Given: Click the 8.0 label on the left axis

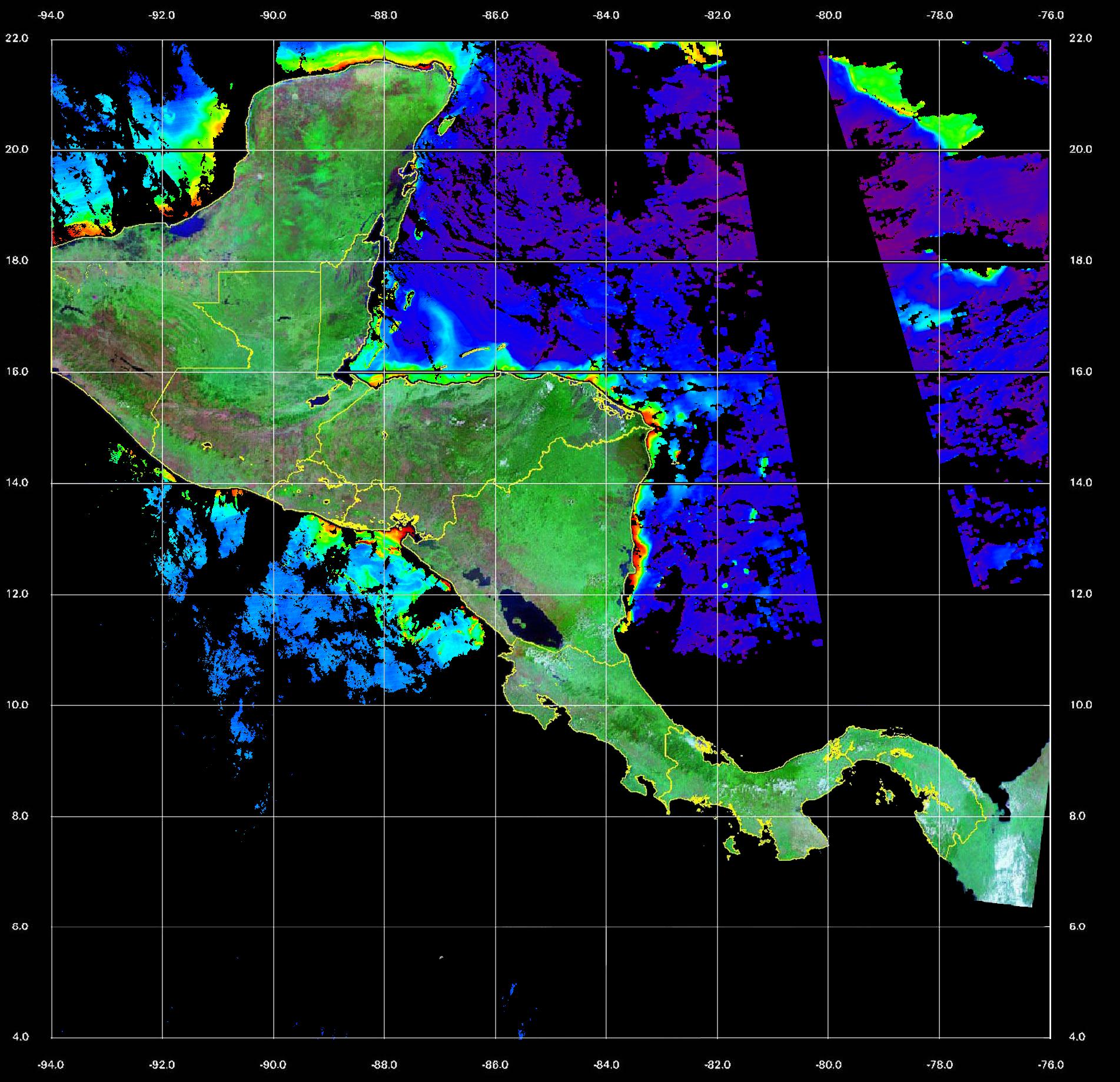Looking at the screenshot, I should pos(20,816).
